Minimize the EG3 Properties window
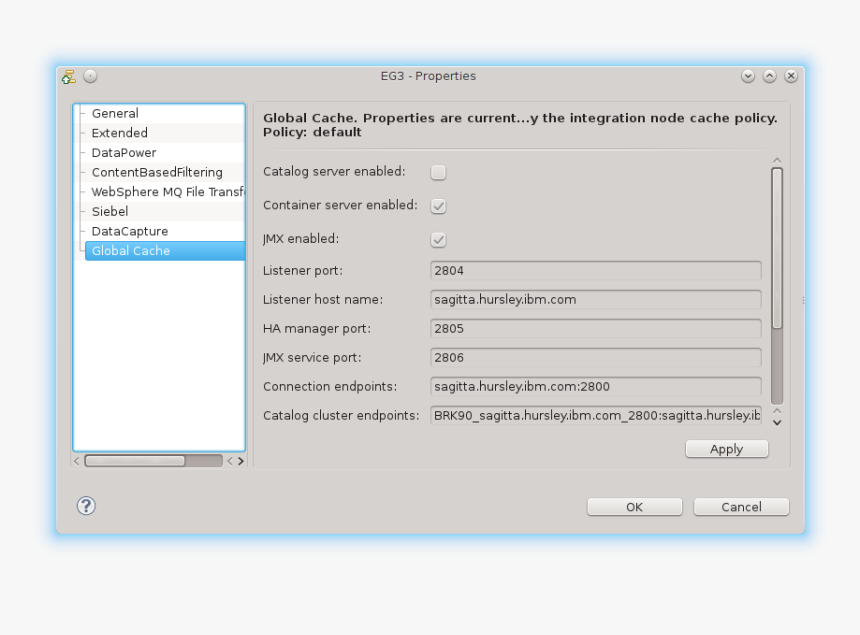Screen dimensions: 860x635 [748, 76]
